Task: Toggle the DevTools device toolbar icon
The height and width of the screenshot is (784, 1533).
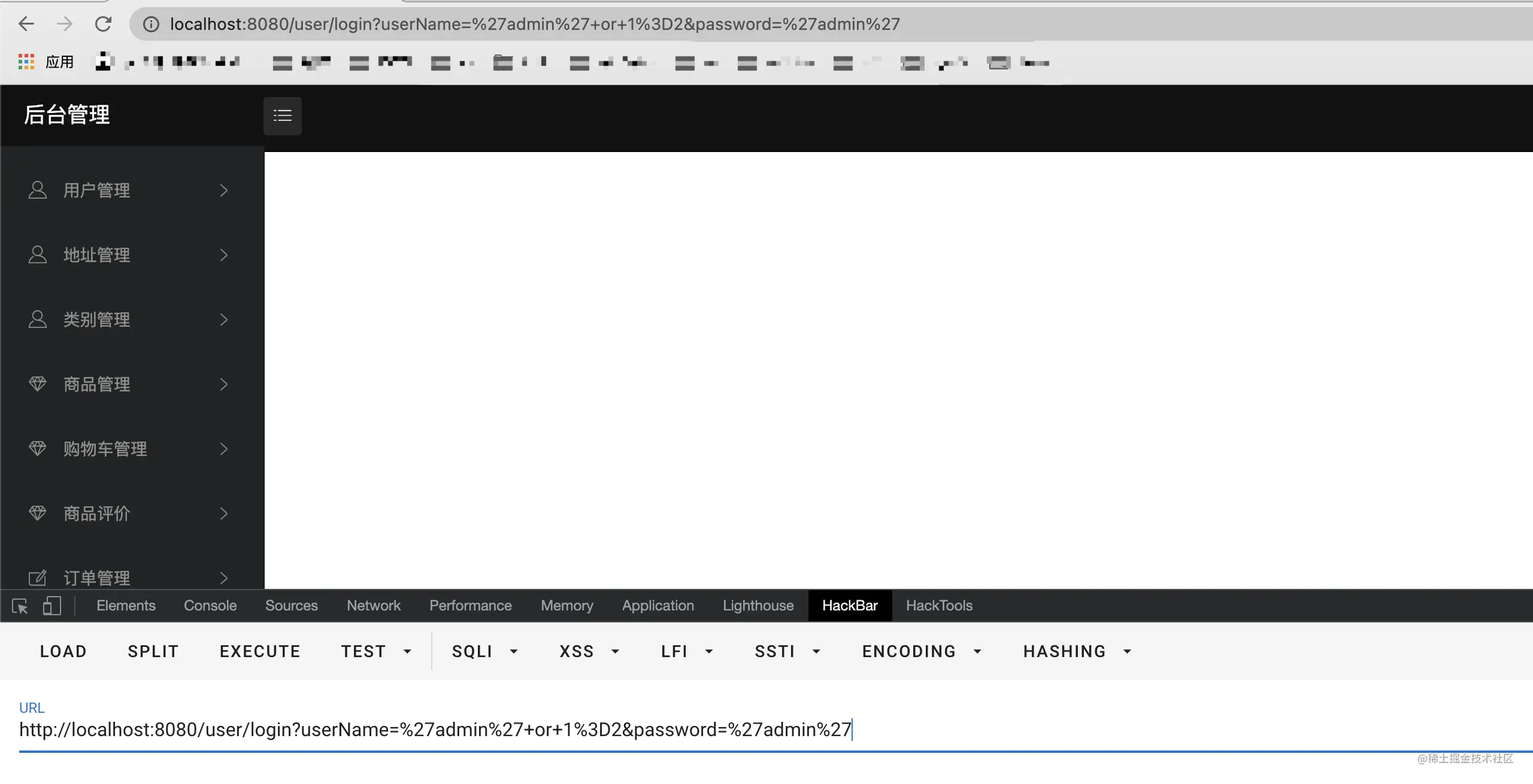Action: pyautogui.click(x=52, y=606)
